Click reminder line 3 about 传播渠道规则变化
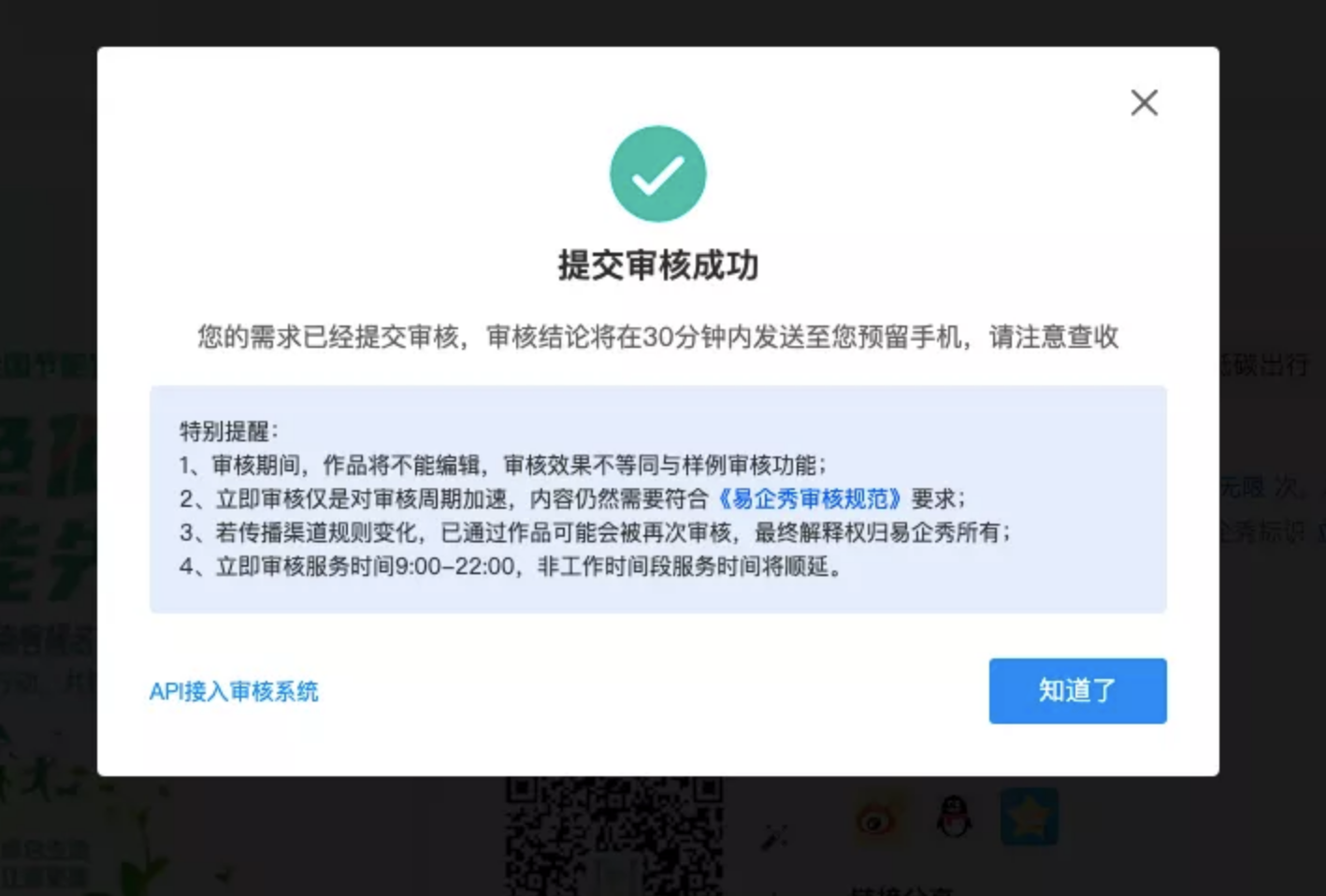This screenshot has width=1326, height=896. pos(596,532)
